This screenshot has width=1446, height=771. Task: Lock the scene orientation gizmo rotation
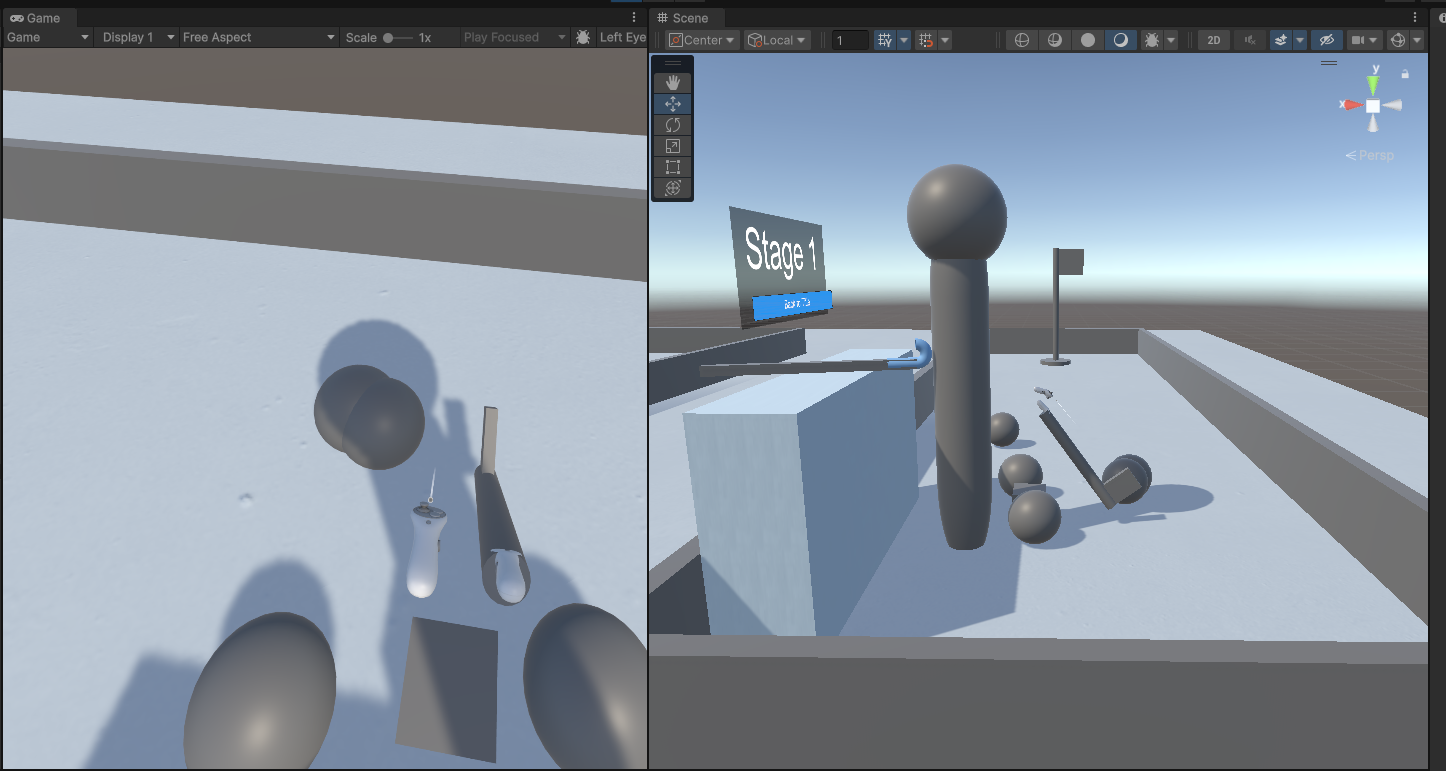(x=1405, y=74)
